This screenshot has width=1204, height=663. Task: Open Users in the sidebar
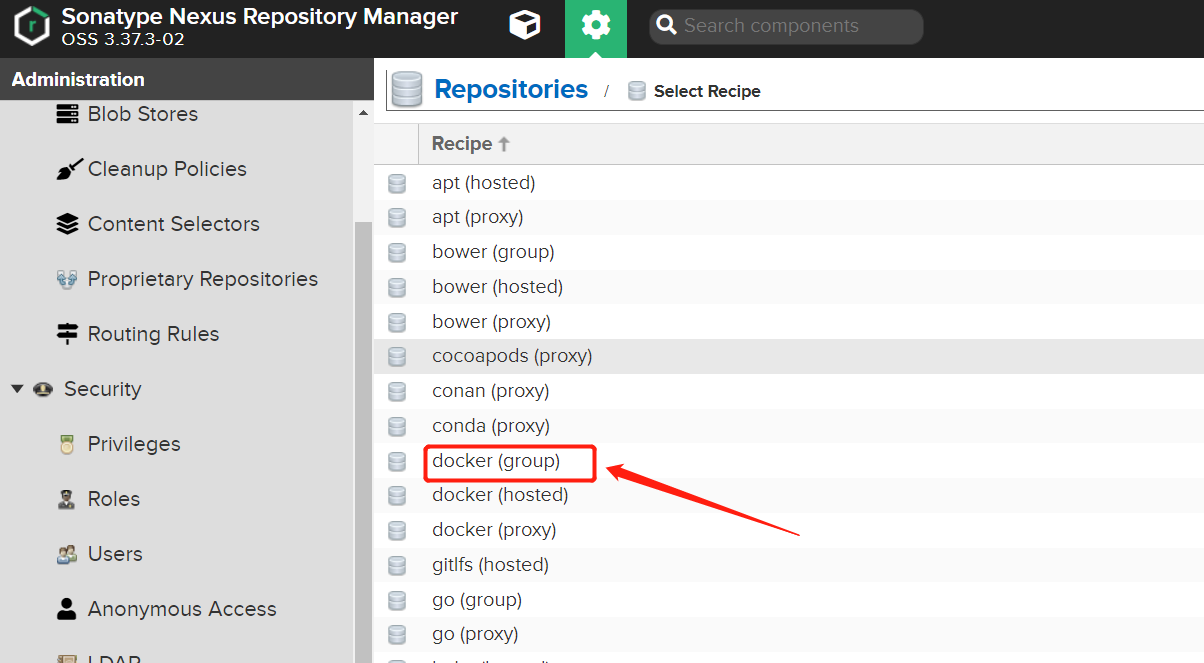click(x=115, y=554)
